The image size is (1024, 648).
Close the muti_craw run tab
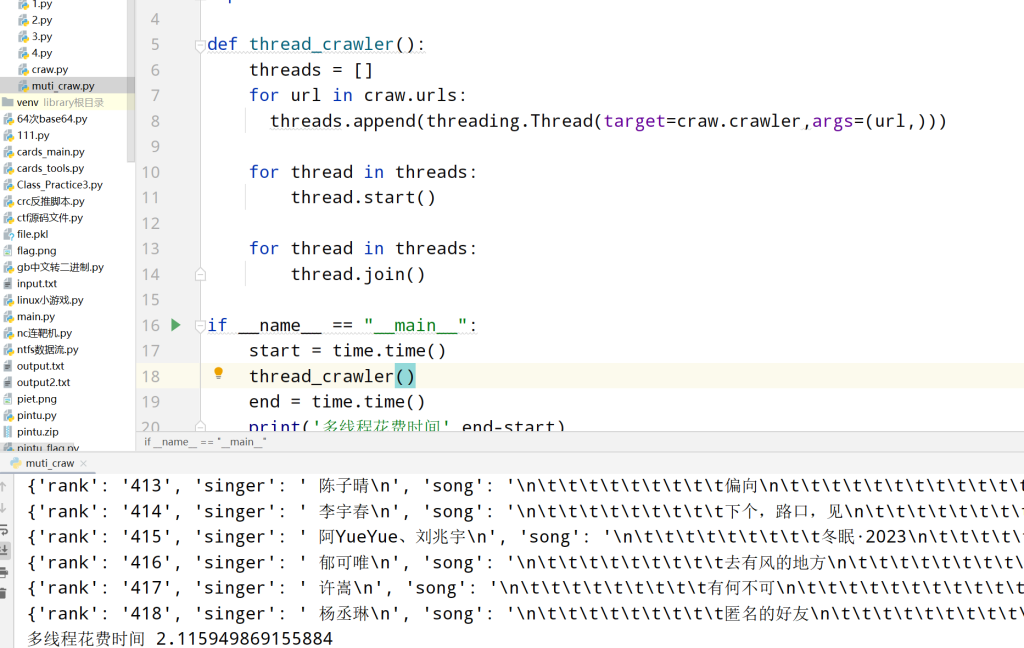(84, 463)
